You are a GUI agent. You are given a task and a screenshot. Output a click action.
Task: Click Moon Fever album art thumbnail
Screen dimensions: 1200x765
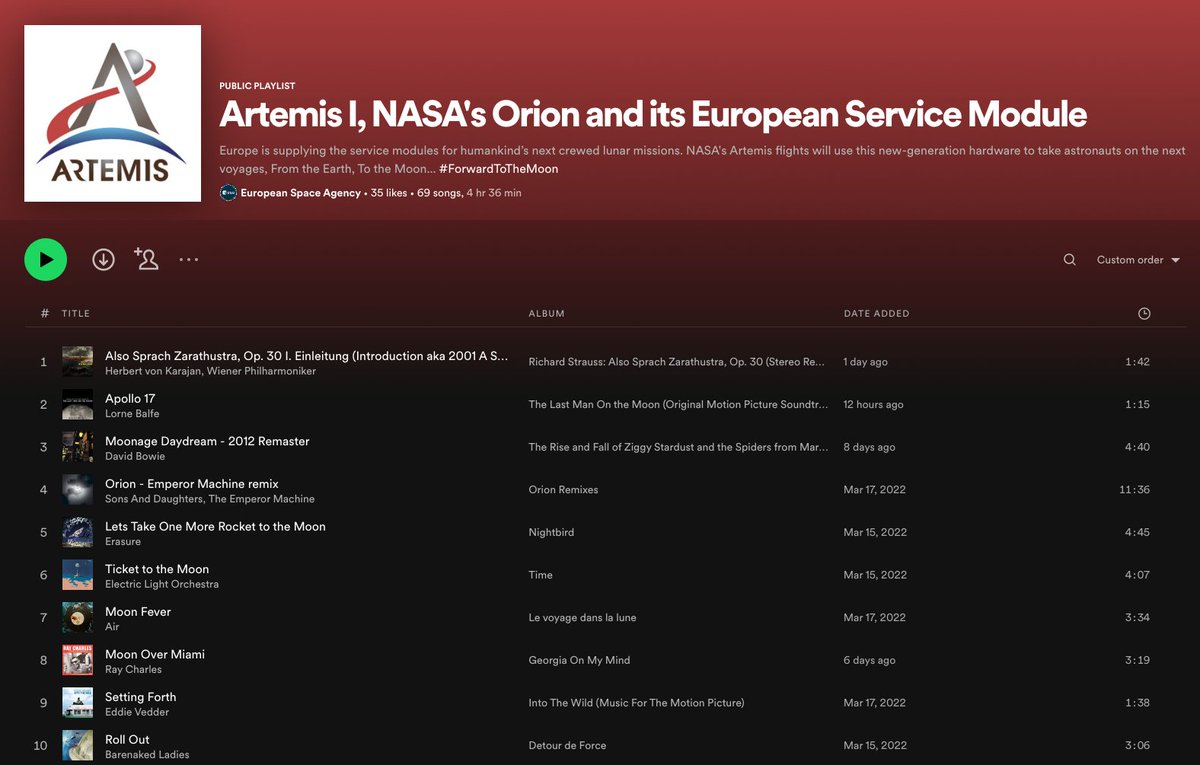click(78, 618)
